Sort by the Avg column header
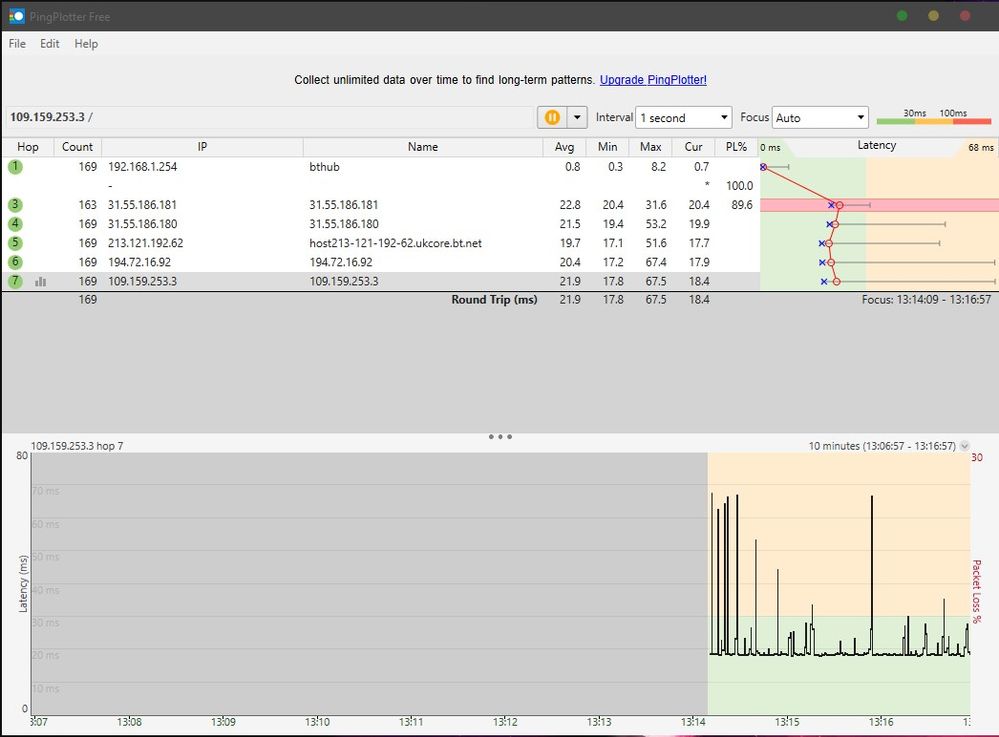This screenshot has height=737, width=999. tap(564, 147)
